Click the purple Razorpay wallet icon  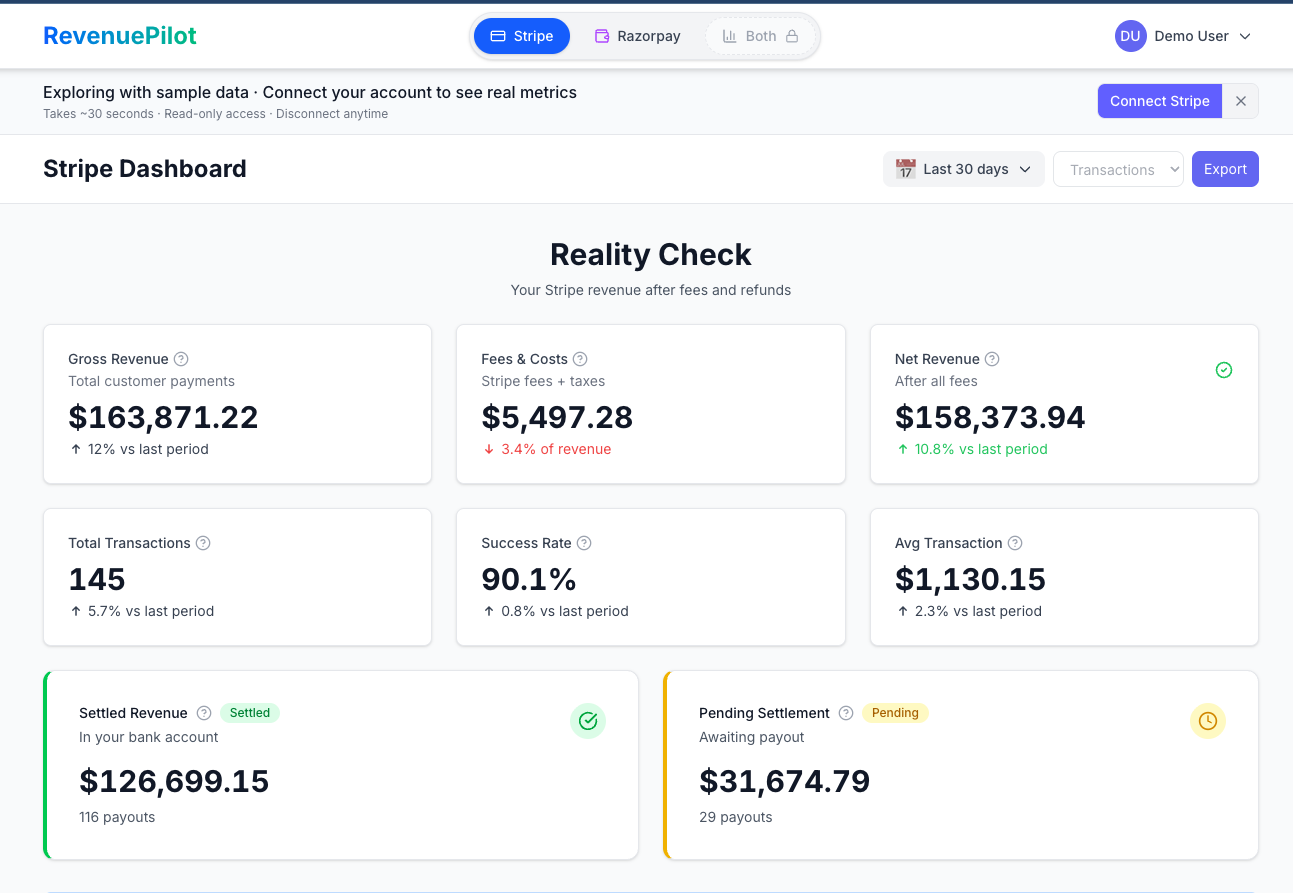point(602,35)
